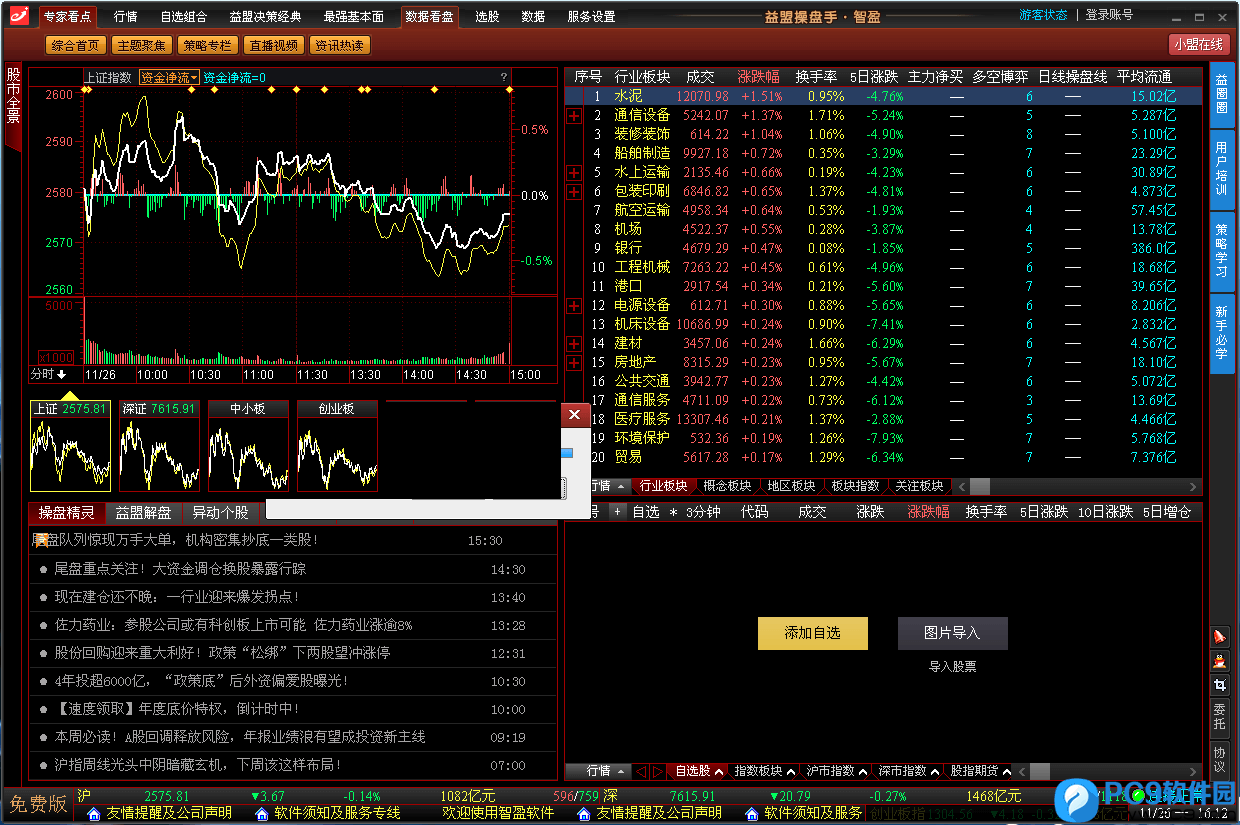1240x825 pixels.
Task: Expand the 自选股 tab arrow
Action: pos(719,771)
